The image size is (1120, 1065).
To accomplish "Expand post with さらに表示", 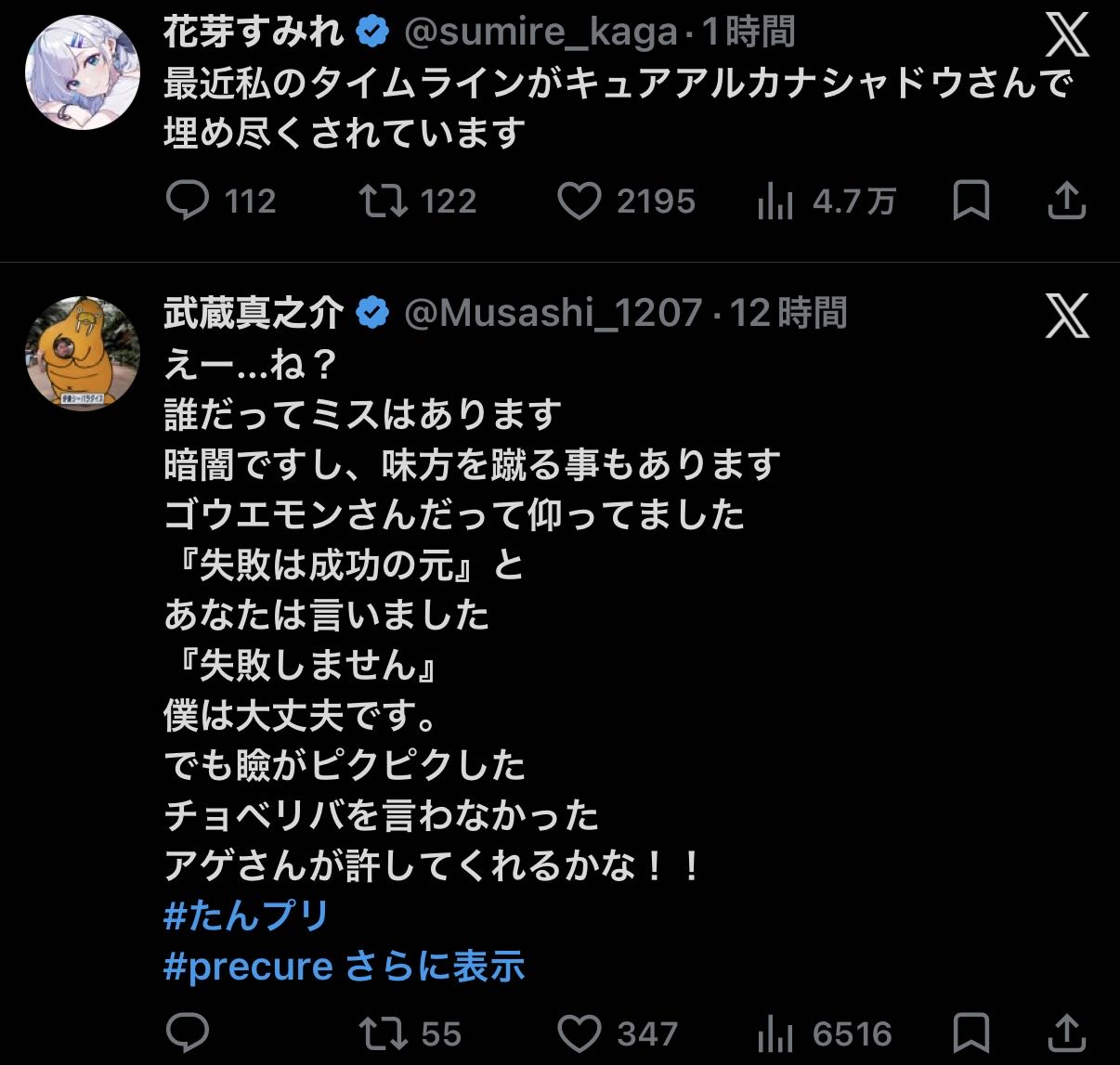I will pyautogui.click(x=436, y=967).
